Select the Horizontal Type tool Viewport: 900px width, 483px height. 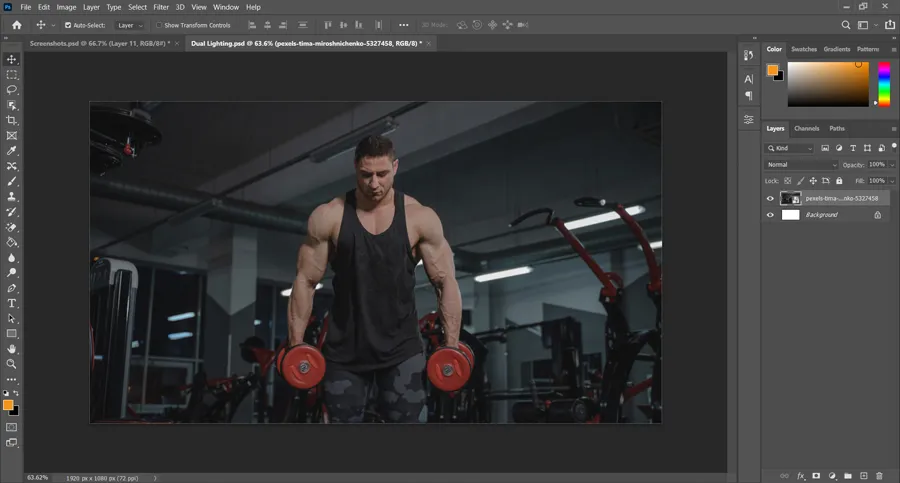[x=12, y=303]
